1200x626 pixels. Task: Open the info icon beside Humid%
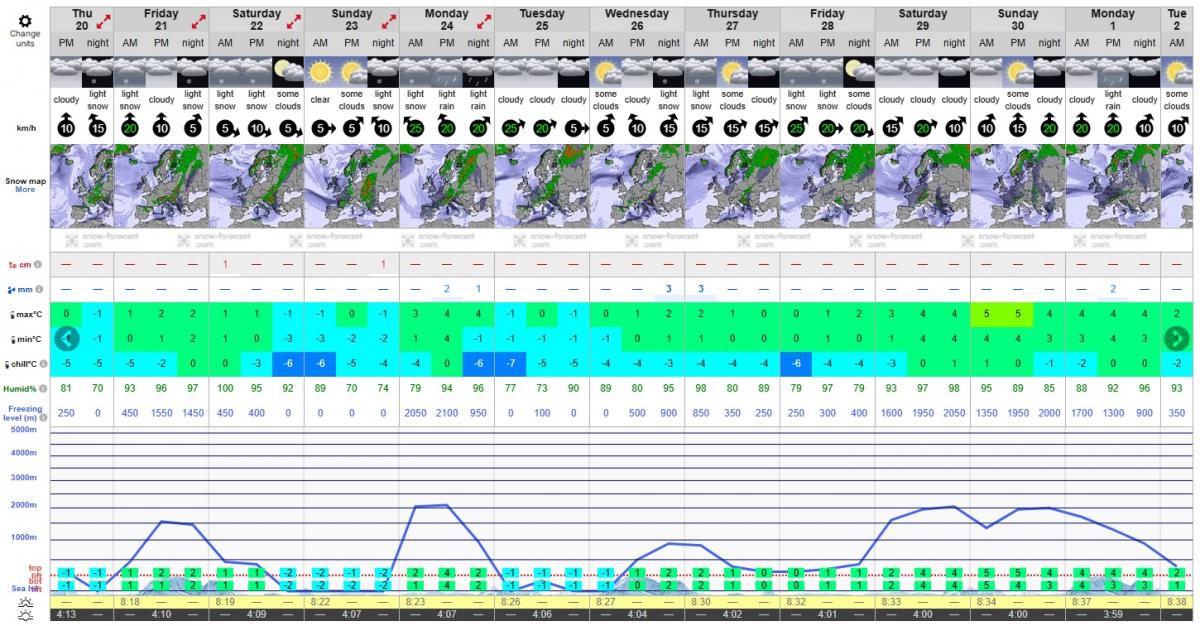coord(43,389)
